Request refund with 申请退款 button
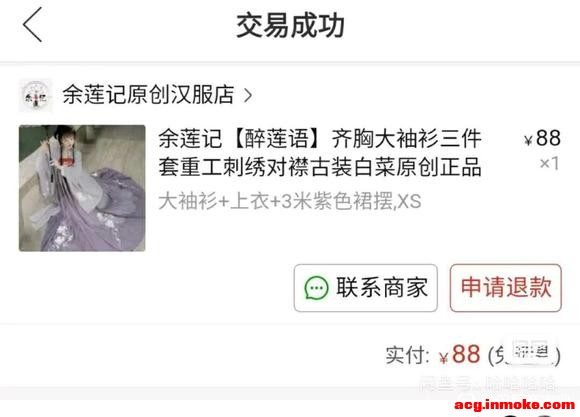 [x=506, y=288]
